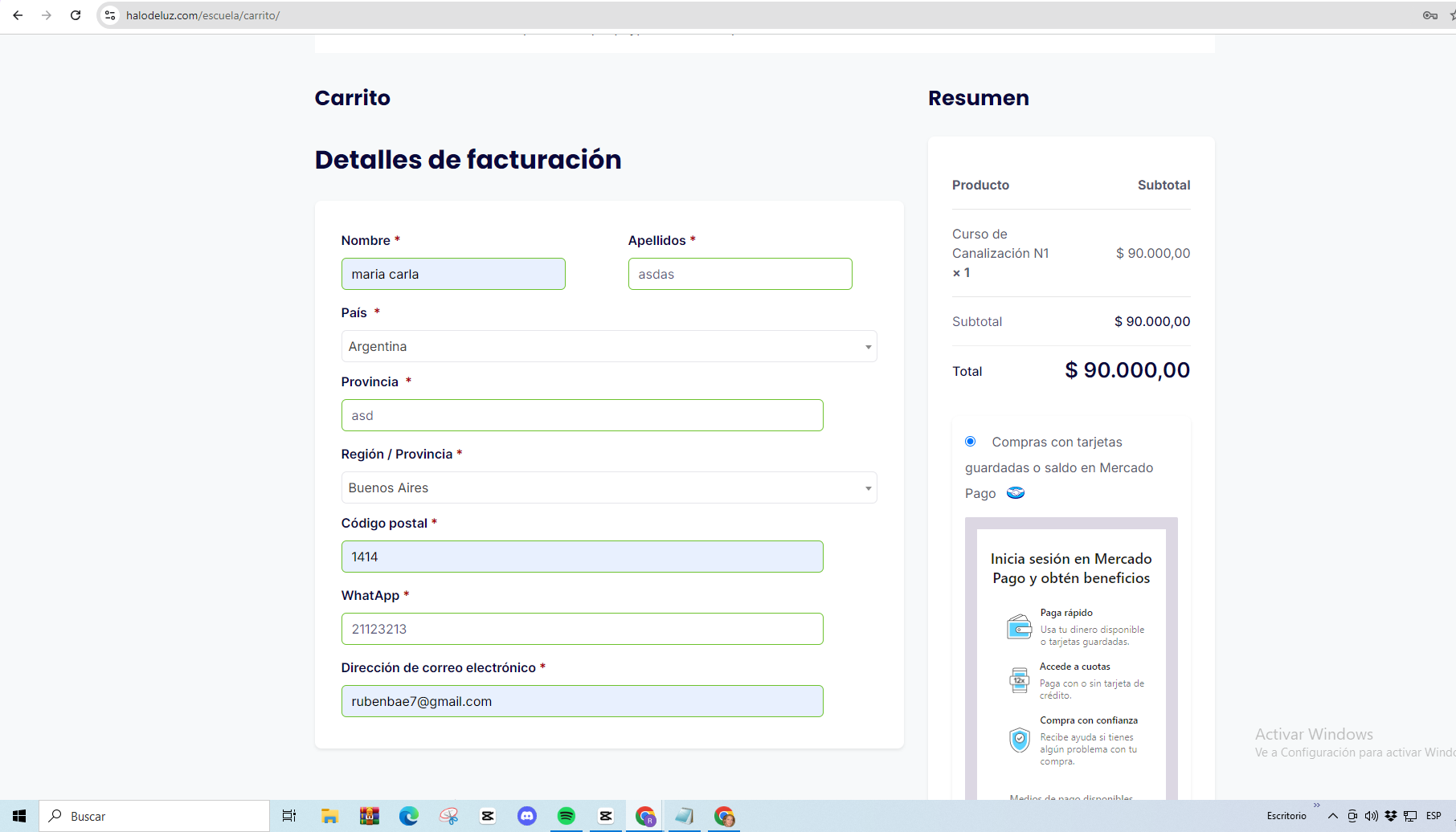Click the Carrito heading
This screenshot has height=832, width=1456.
(x=353, y=98)
